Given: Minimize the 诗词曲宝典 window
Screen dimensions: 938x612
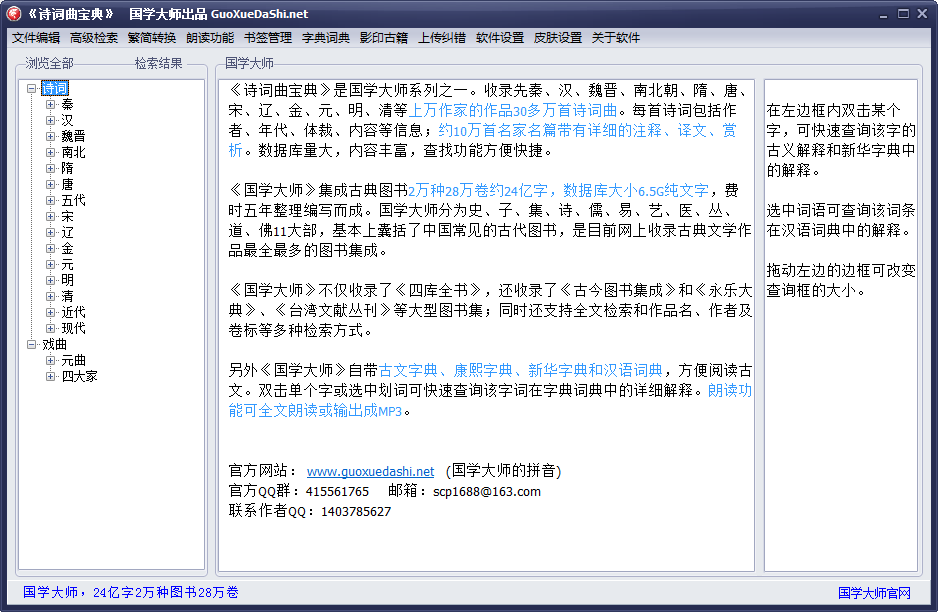Looking at the screenshot, I should (x=884, y=14).
